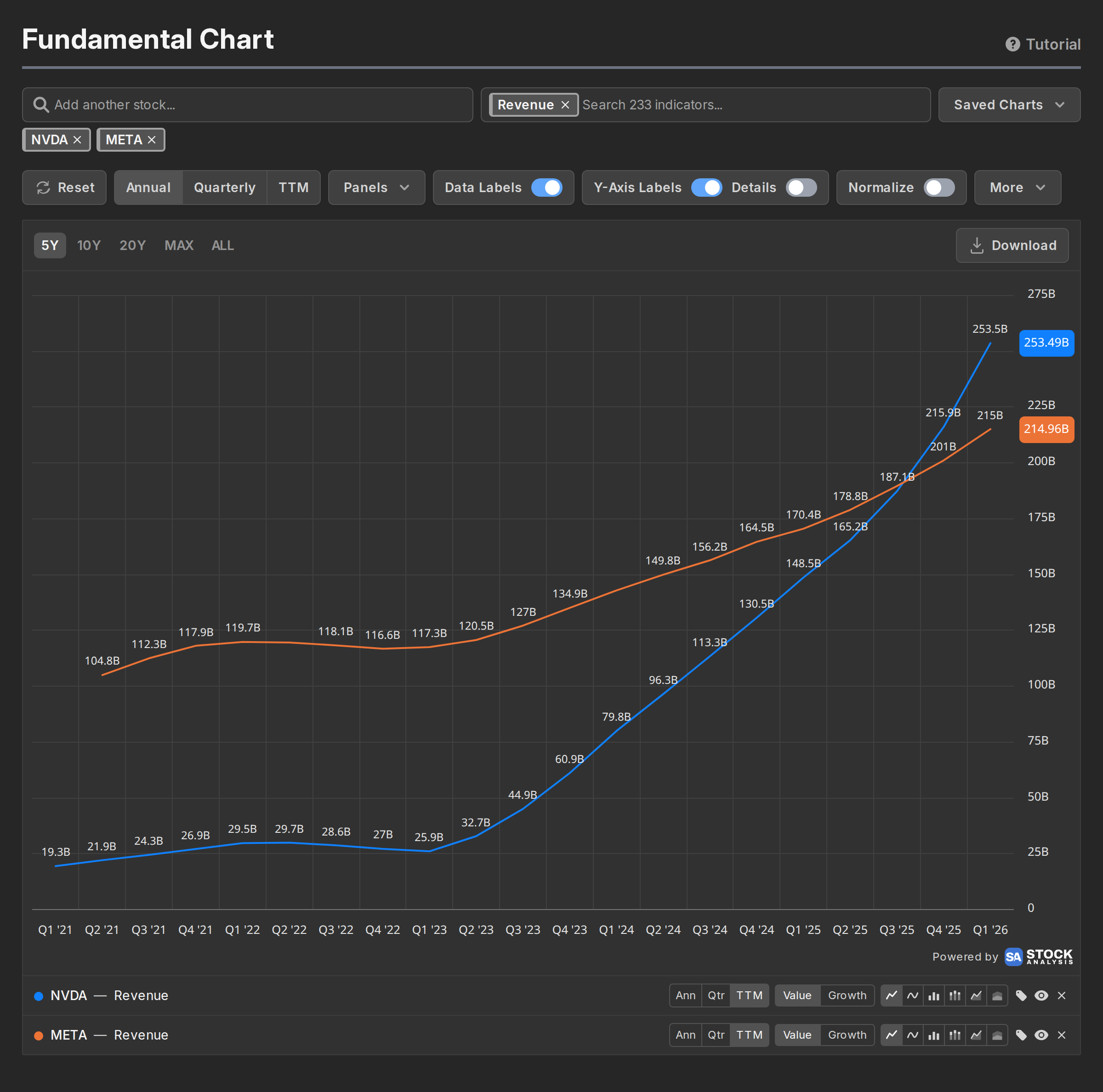Image resolution: width=1103 pixels, height=1092 pixels.
Task: Select line chart type for NVDA row
Action: [x=891, y=995]
